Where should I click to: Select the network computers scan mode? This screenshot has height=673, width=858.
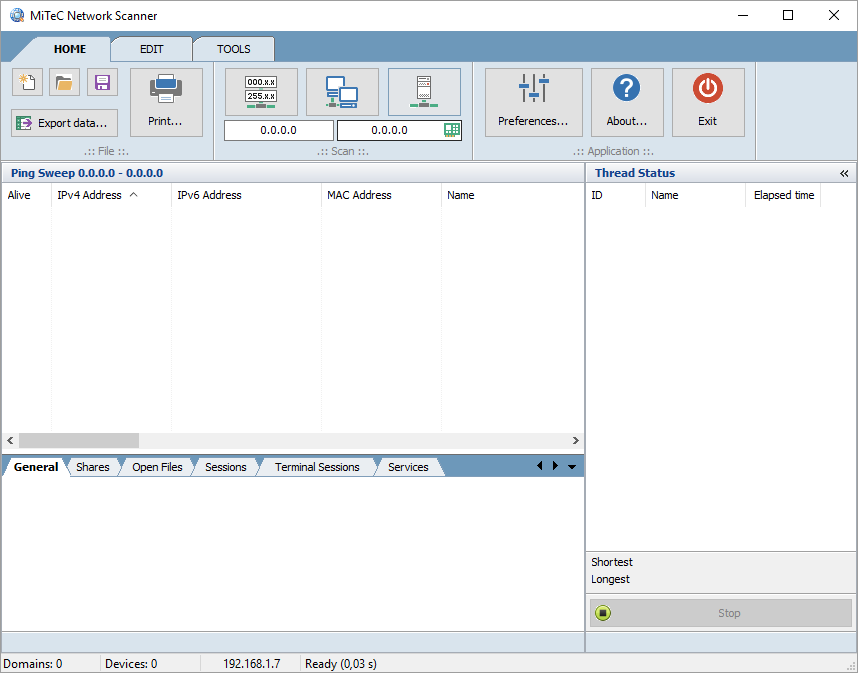click(x=342, y=91)
